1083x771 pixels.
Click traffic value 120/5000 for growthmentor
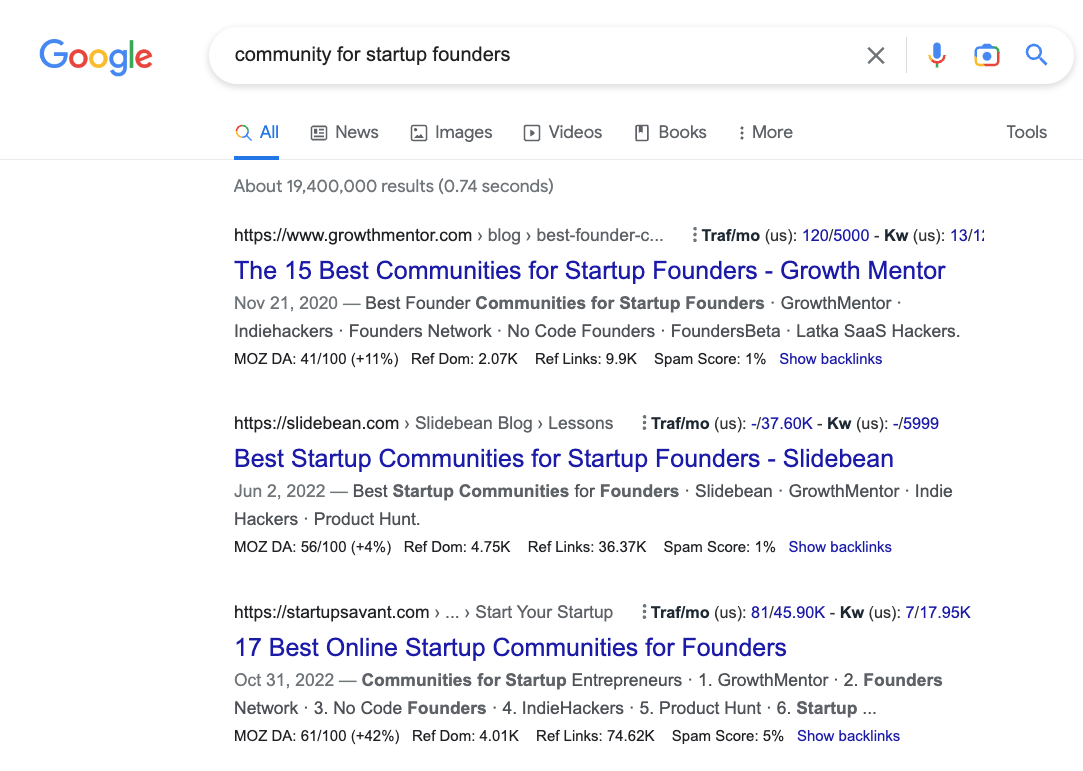[x=835, y=235]
